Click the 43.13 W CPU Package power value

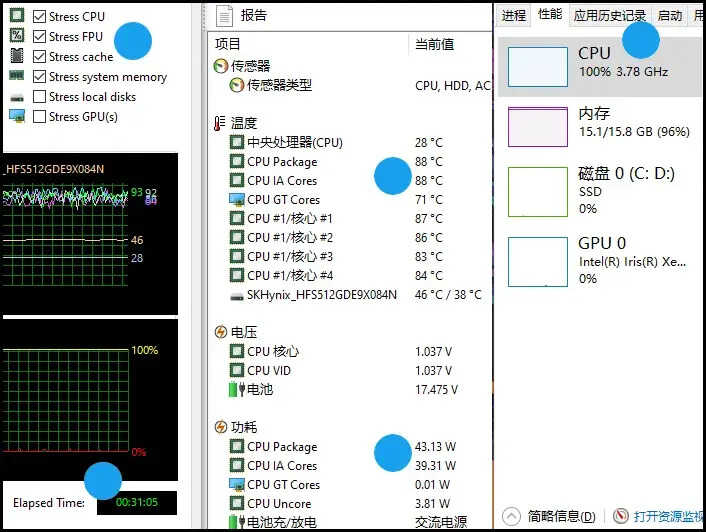[435, 446]
